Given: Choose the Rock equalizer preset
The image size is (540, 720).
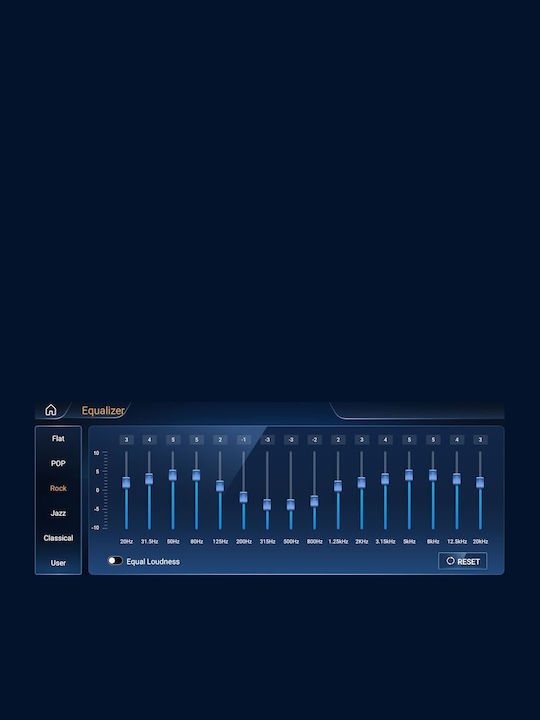Looking at the screenshot, I should tap(58, 488).
